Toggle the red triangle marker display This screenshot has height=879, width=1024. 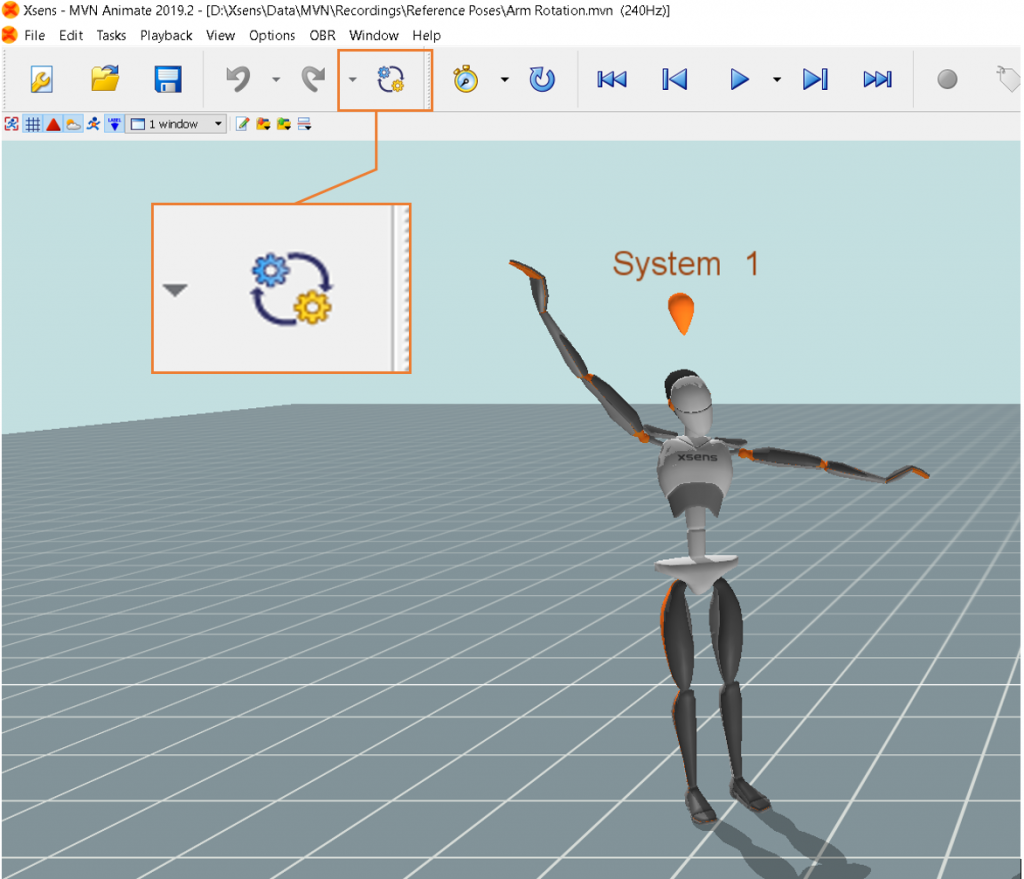click(x=54, y=124)
